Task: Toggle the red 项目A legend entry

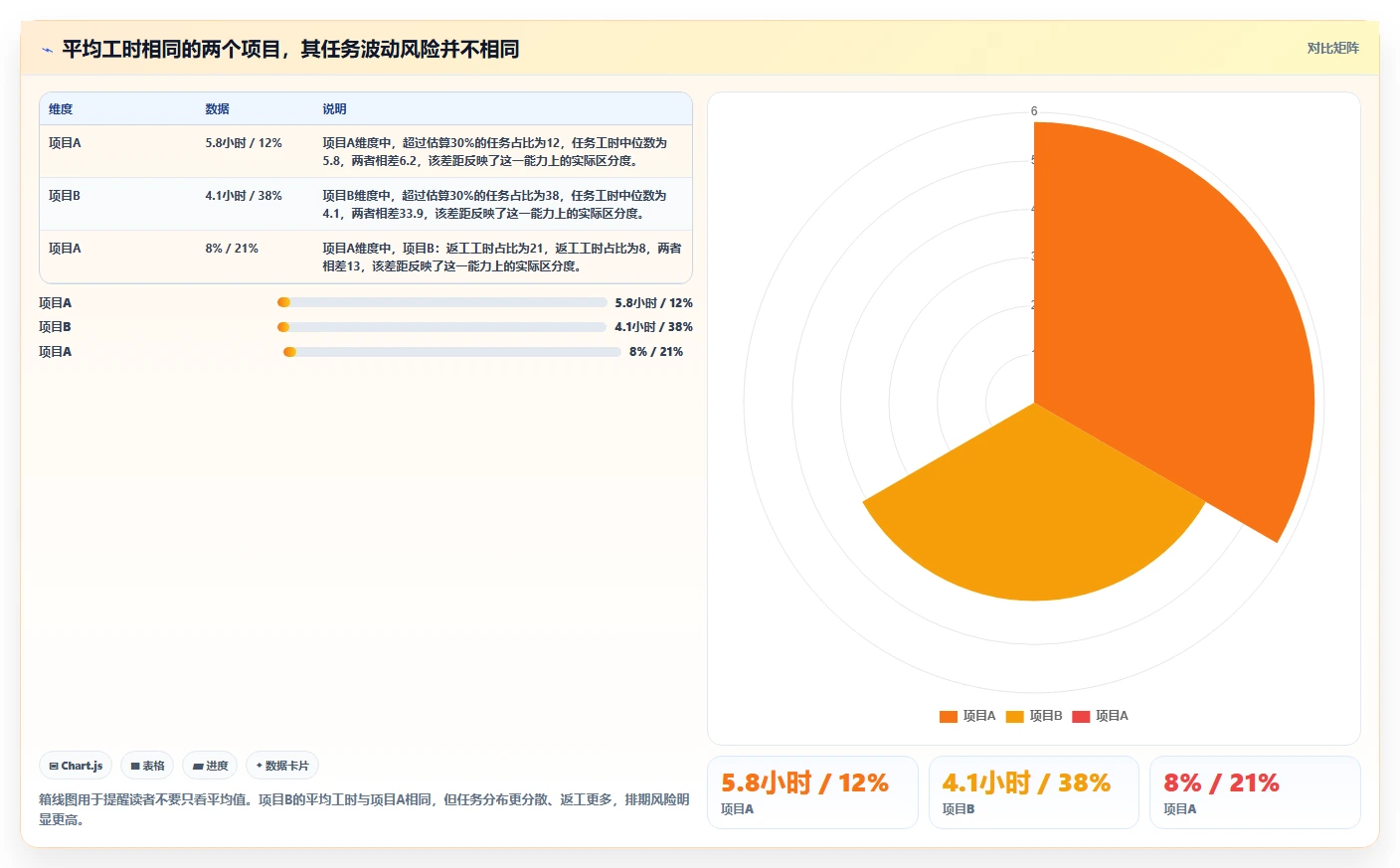Action: pos(1100,716)
